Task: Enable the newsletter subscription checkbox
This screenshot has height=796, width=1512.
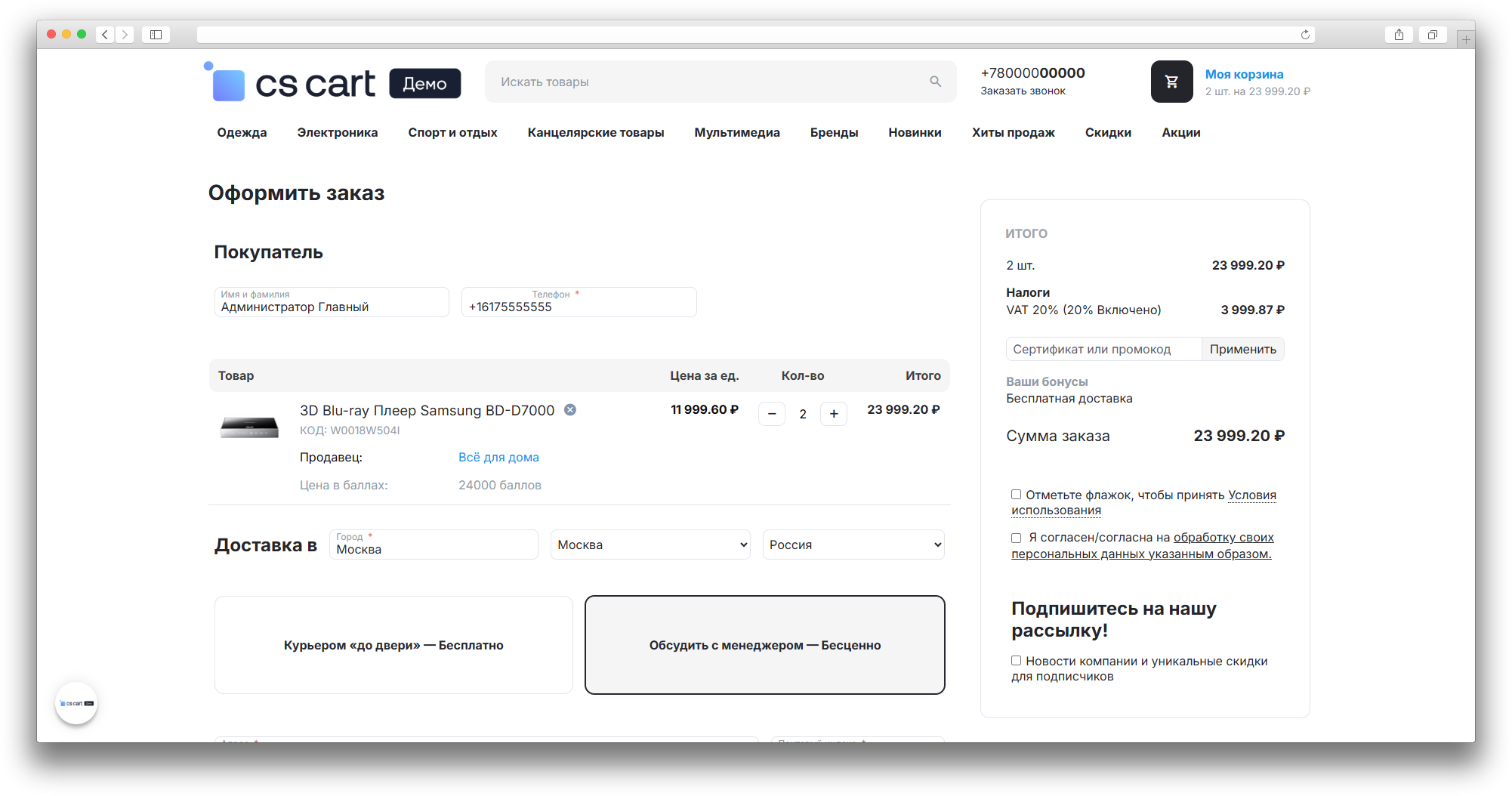Action: (1016, 661)
